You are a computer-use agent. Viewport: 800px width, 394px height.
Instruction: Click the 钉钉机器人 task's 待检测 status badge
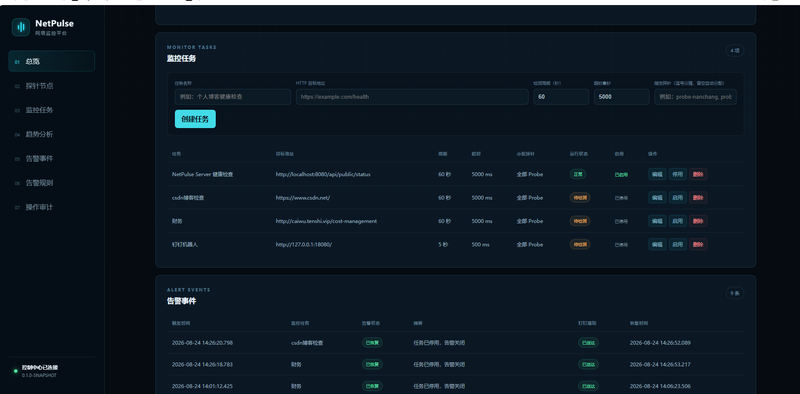tap(580, 244)
